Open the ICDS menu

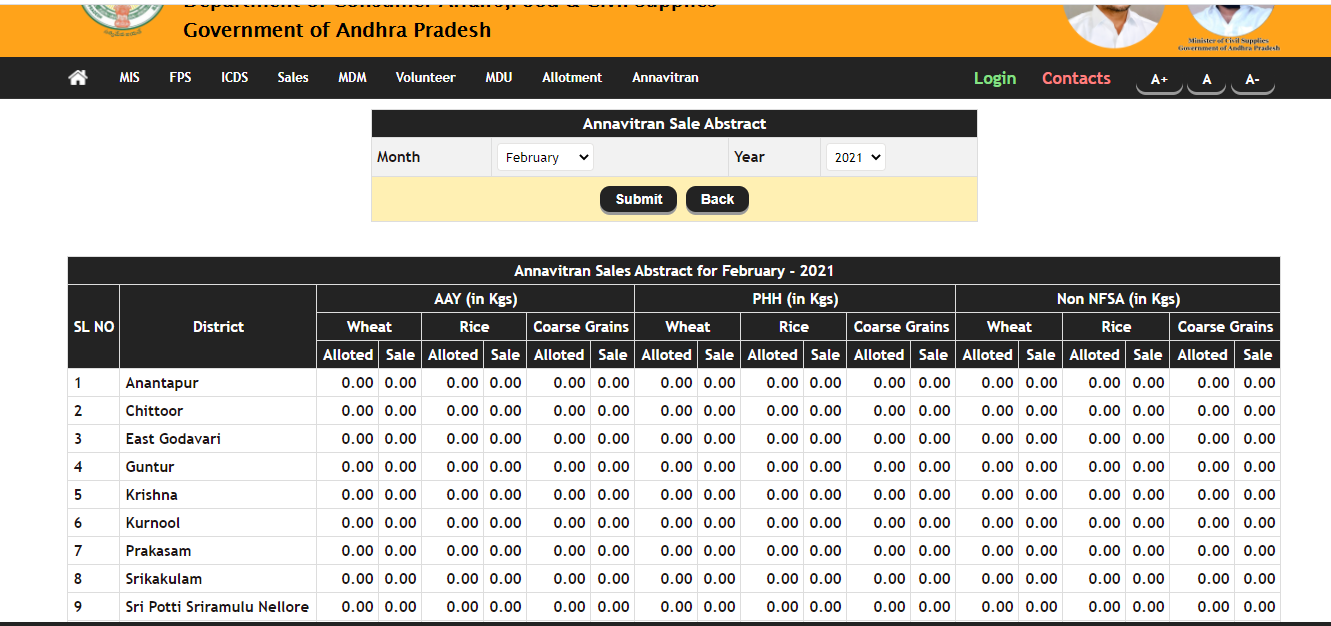pos(235,78)
